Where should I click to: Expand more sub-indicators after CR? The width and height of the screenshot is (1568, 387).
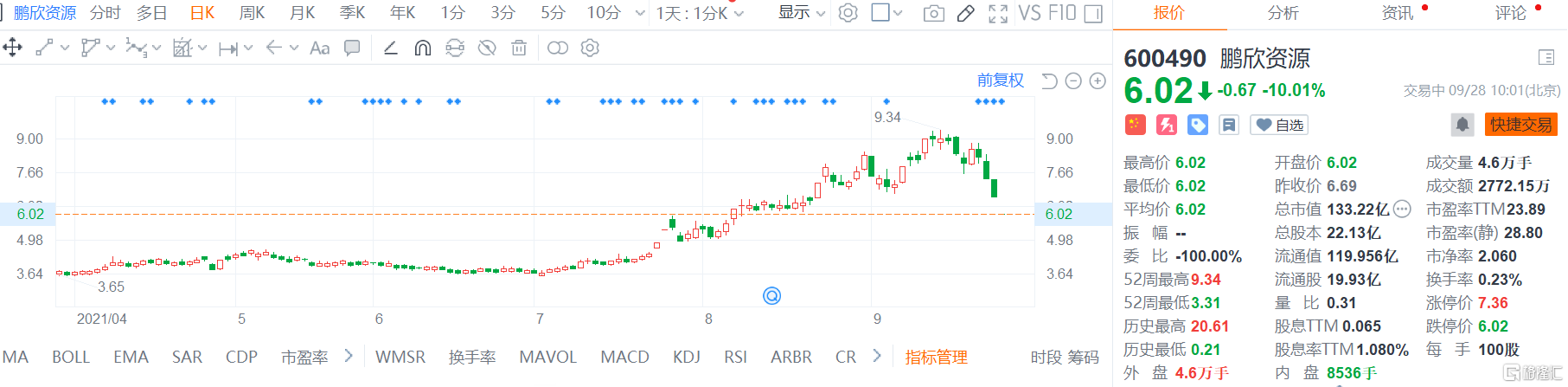click(877, 356)
